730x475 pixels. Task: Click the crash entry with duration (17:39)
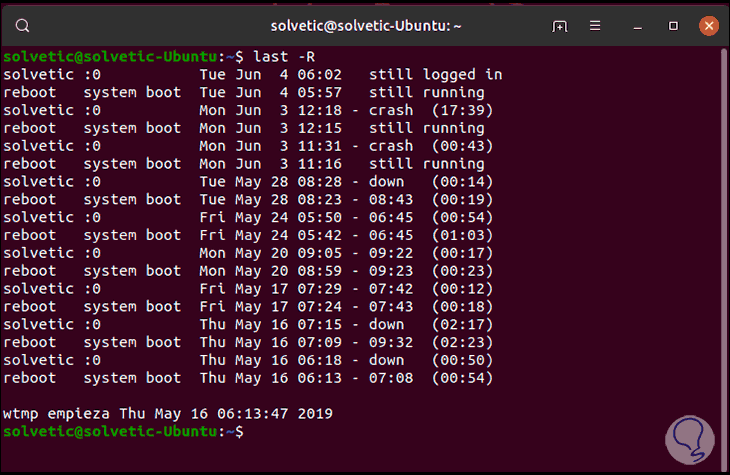click(x=248, y=110)
